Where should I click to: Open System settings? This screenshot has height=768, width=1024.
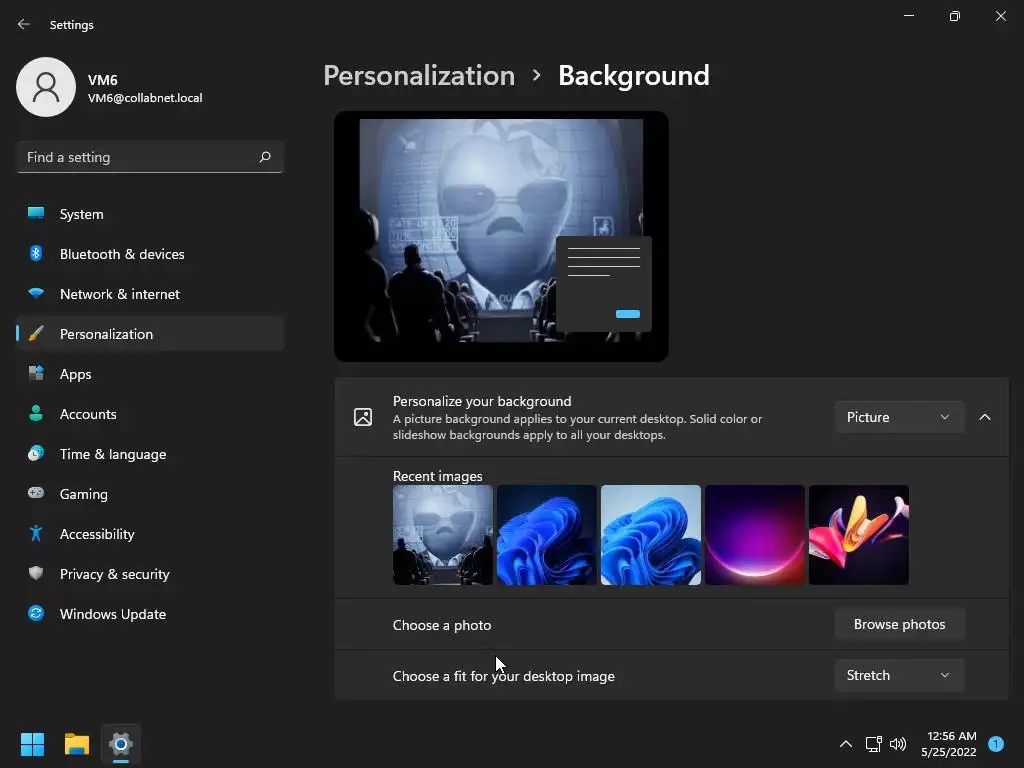tap(150, 214)
